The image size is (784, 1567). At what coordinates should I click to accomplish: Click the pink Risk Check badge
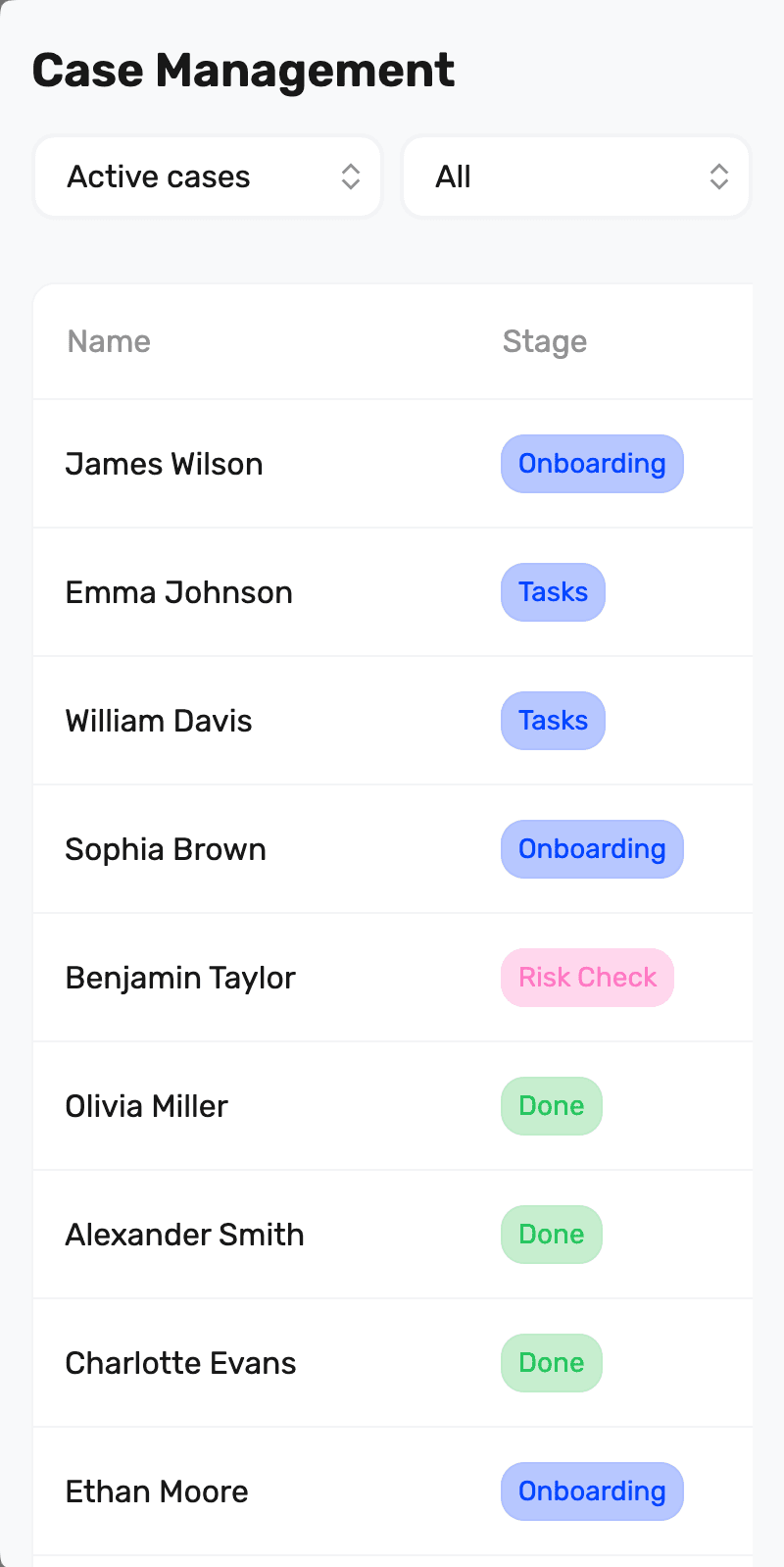click(587, 978)
